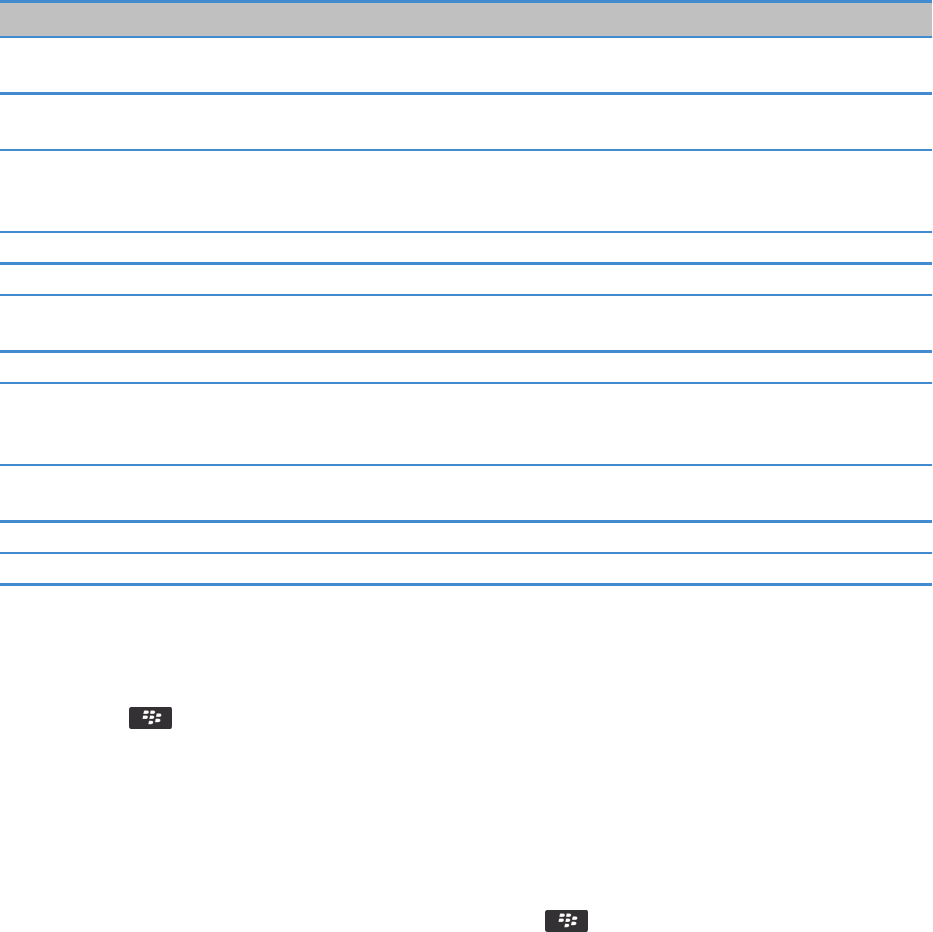This screenshot has width=933, height=932.
Task: Select the last blank table row
Action: coord(466,568)
